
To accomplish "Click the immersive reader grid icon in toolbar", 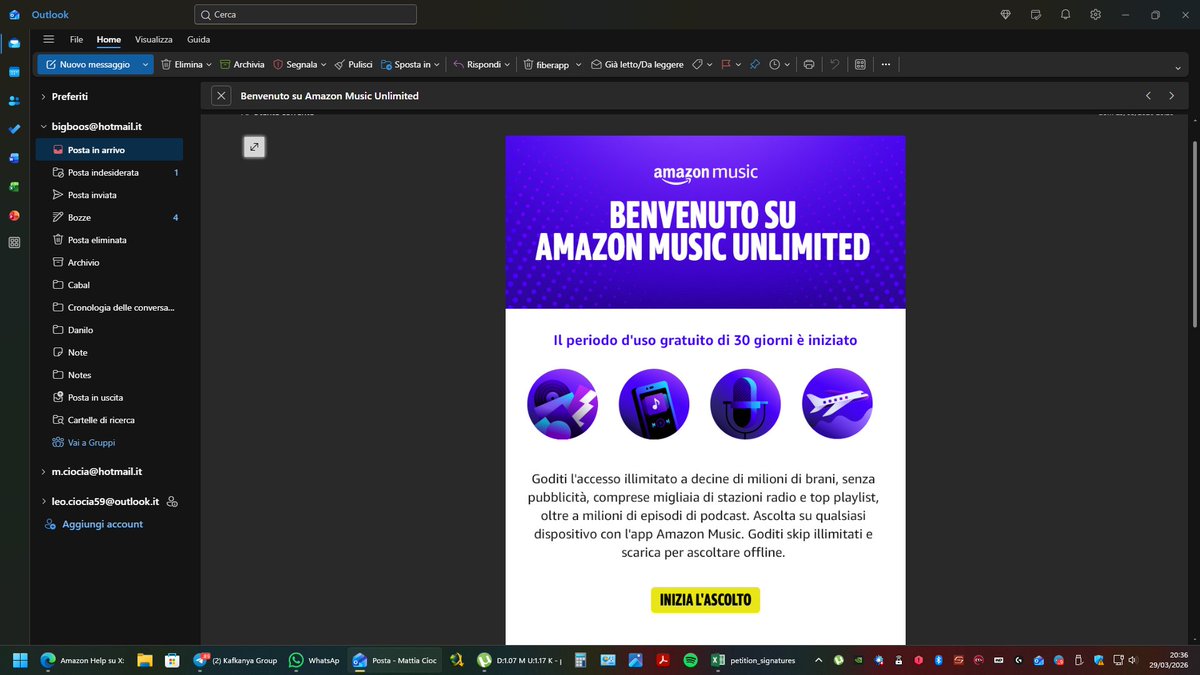I will coord(860,64).
